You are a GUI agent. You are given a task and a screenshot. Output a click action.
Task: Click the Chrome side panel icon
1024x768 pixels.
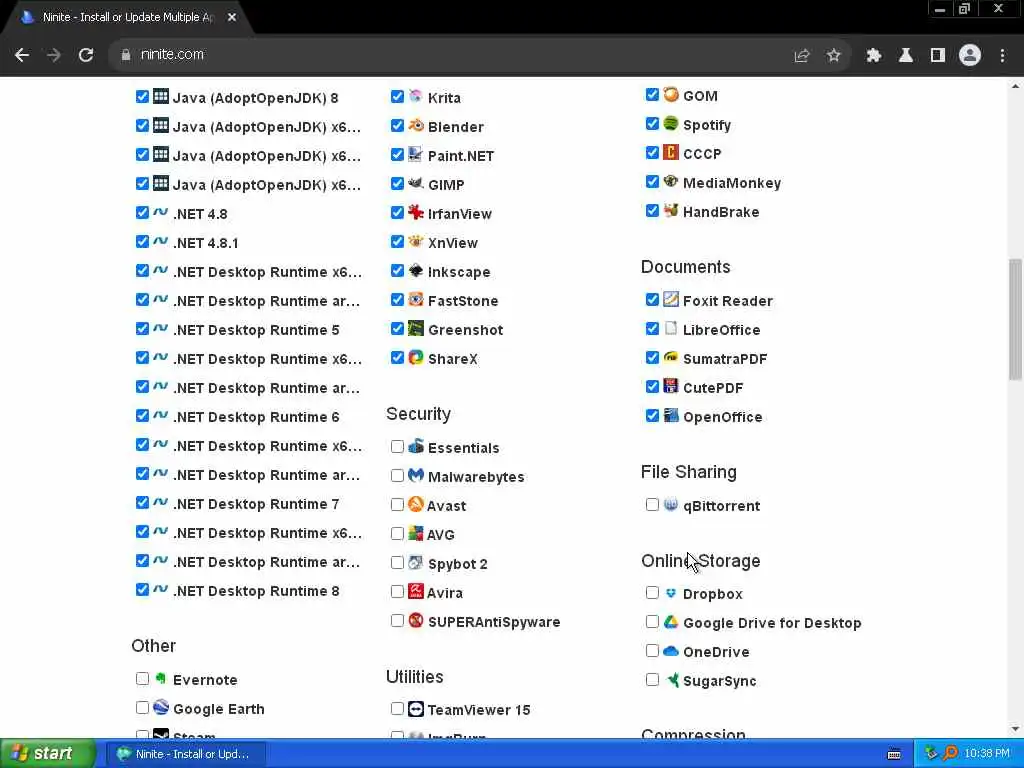(938, 55)
